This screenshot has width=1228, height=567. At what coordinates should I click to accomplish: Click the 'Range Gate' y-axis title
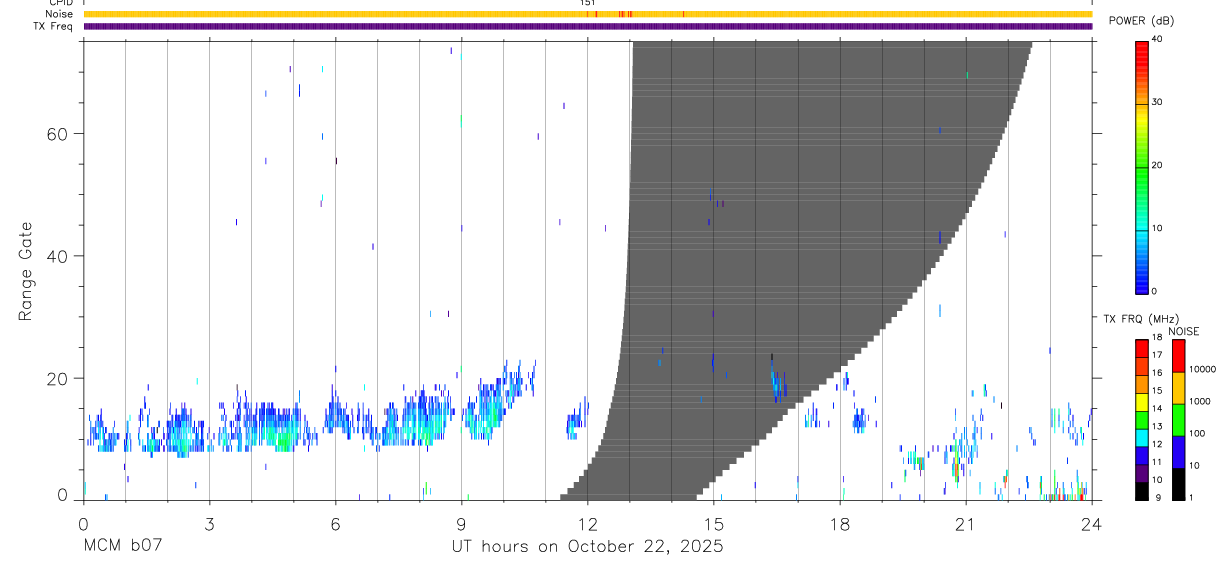26,271
